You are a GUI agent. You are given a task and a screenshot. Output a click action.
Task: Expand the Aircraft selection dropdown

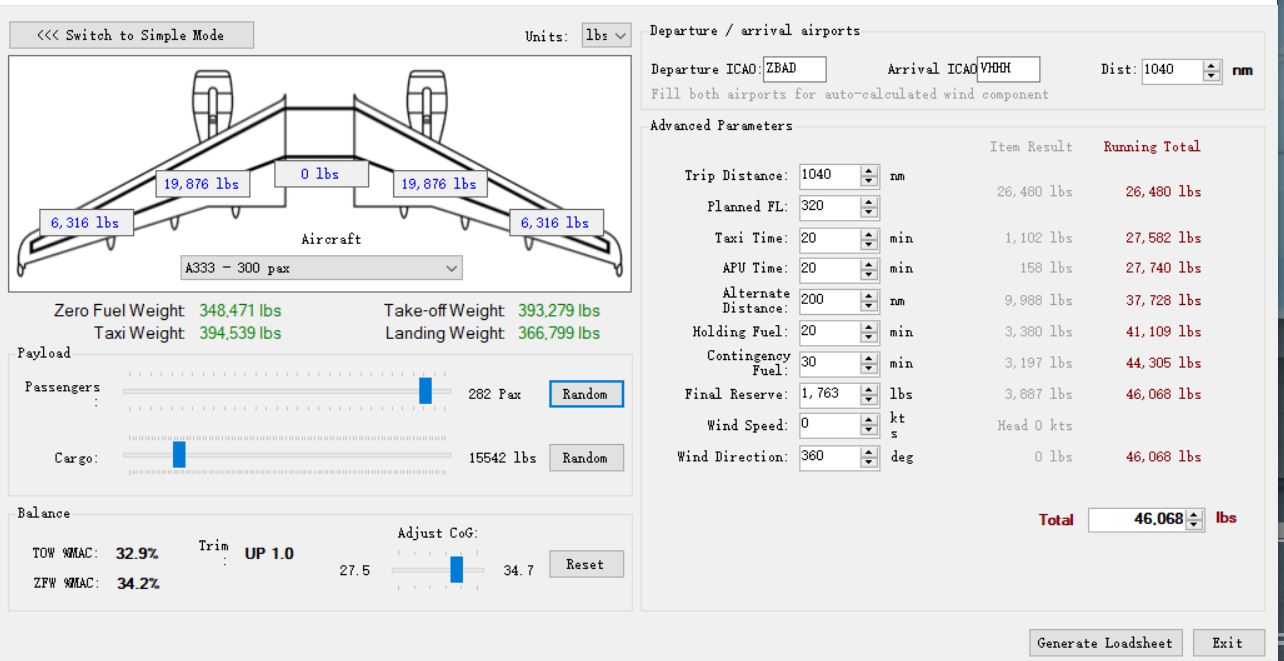(x=322, y=268)
